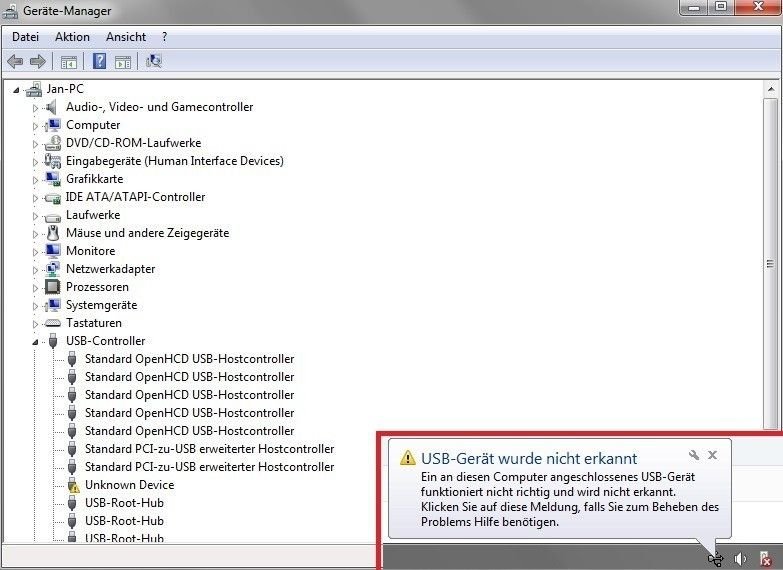Click the Systemgeräte icon
Image resolution: width=783 pixels, height=570 pixels.
52,305
